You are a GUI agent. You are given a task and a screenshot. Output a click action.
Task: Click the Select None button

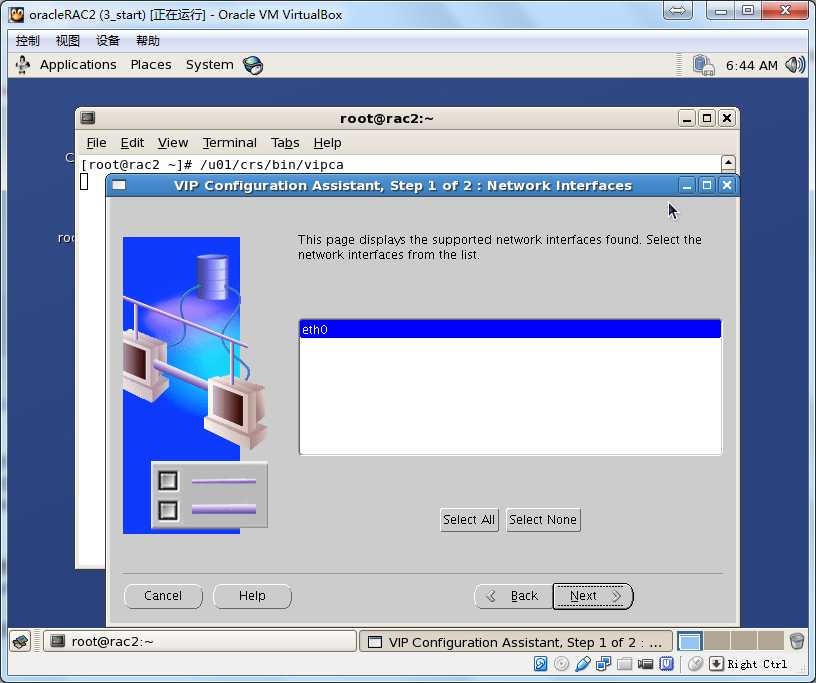click(x=543, y=520)
